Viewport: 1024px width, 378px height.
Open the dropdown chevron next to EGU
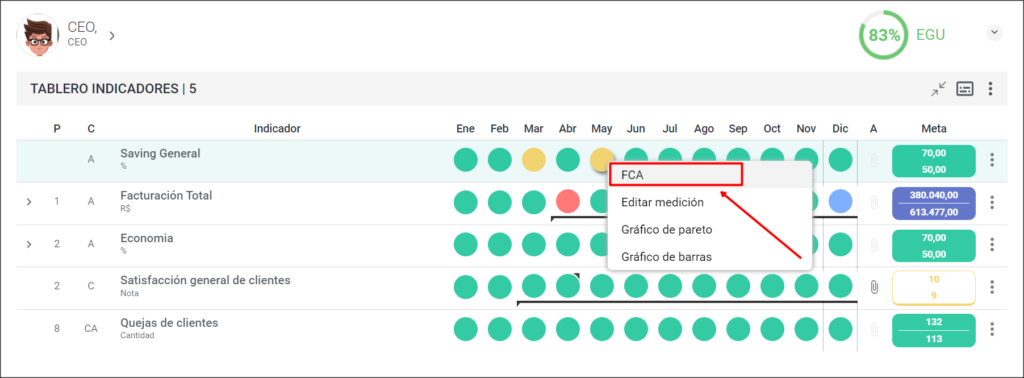coord(994,33)
